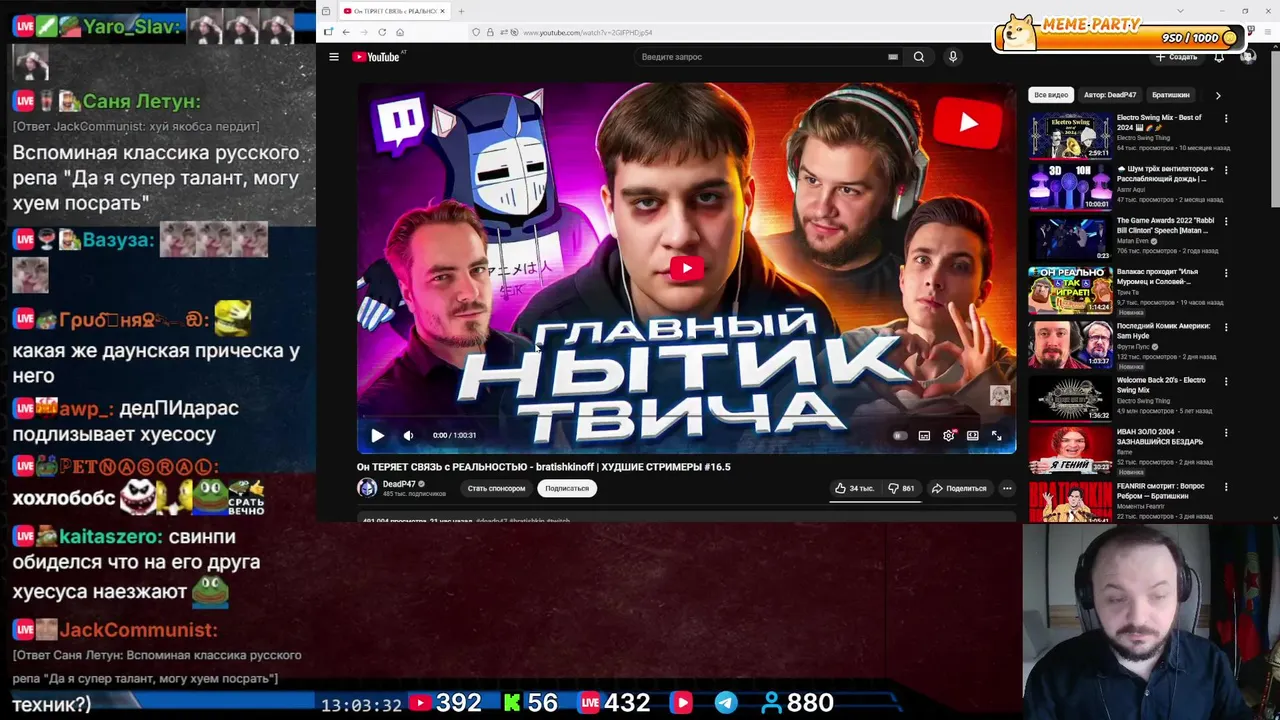Show more filter chips with right chevron
Screen dimensions: 1280x720
(x=1218, y=95)
